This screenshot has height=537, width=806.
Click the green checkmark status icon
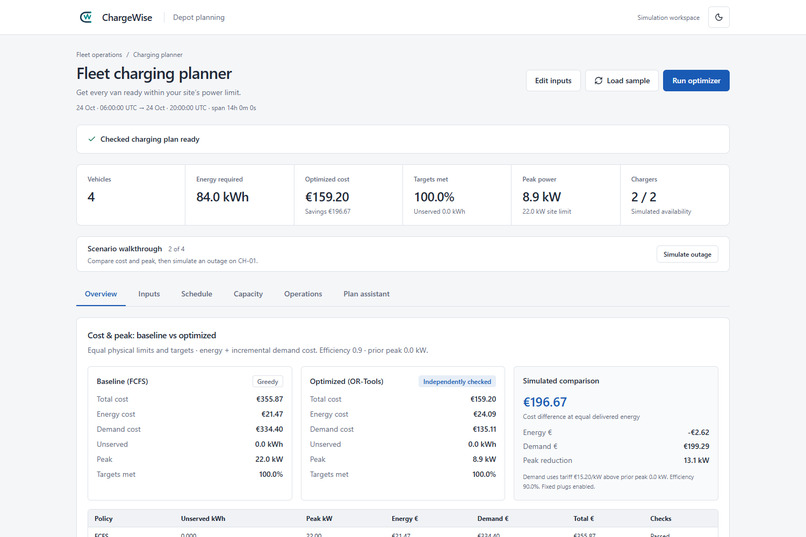(x=91, y=139)
